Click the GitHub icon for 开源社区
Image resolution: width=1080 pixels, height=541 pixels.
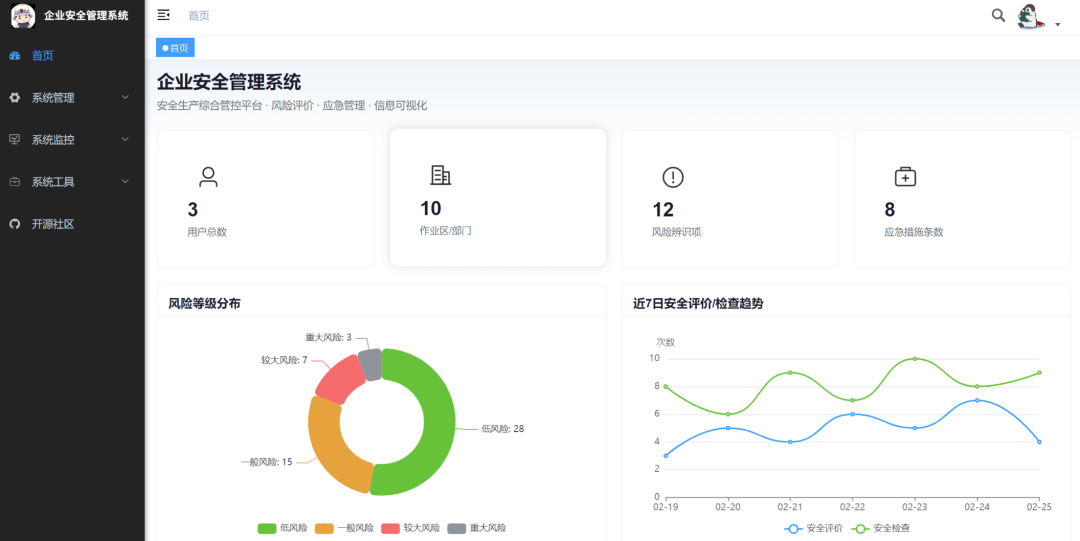pyautogui.click(x=14, y=224)
